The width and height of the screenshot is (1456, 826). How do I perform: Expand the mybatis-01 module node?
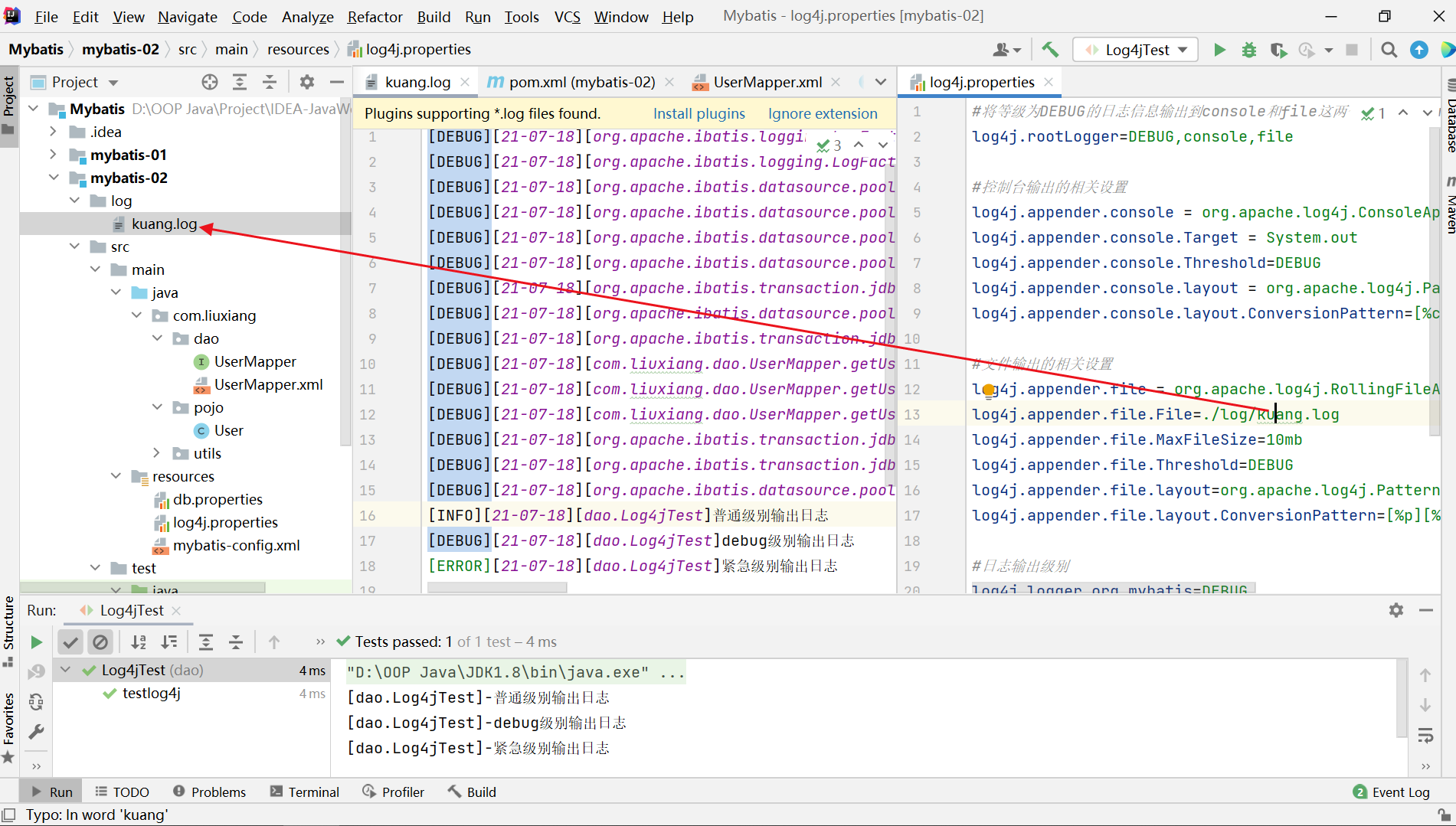[54, 155]
